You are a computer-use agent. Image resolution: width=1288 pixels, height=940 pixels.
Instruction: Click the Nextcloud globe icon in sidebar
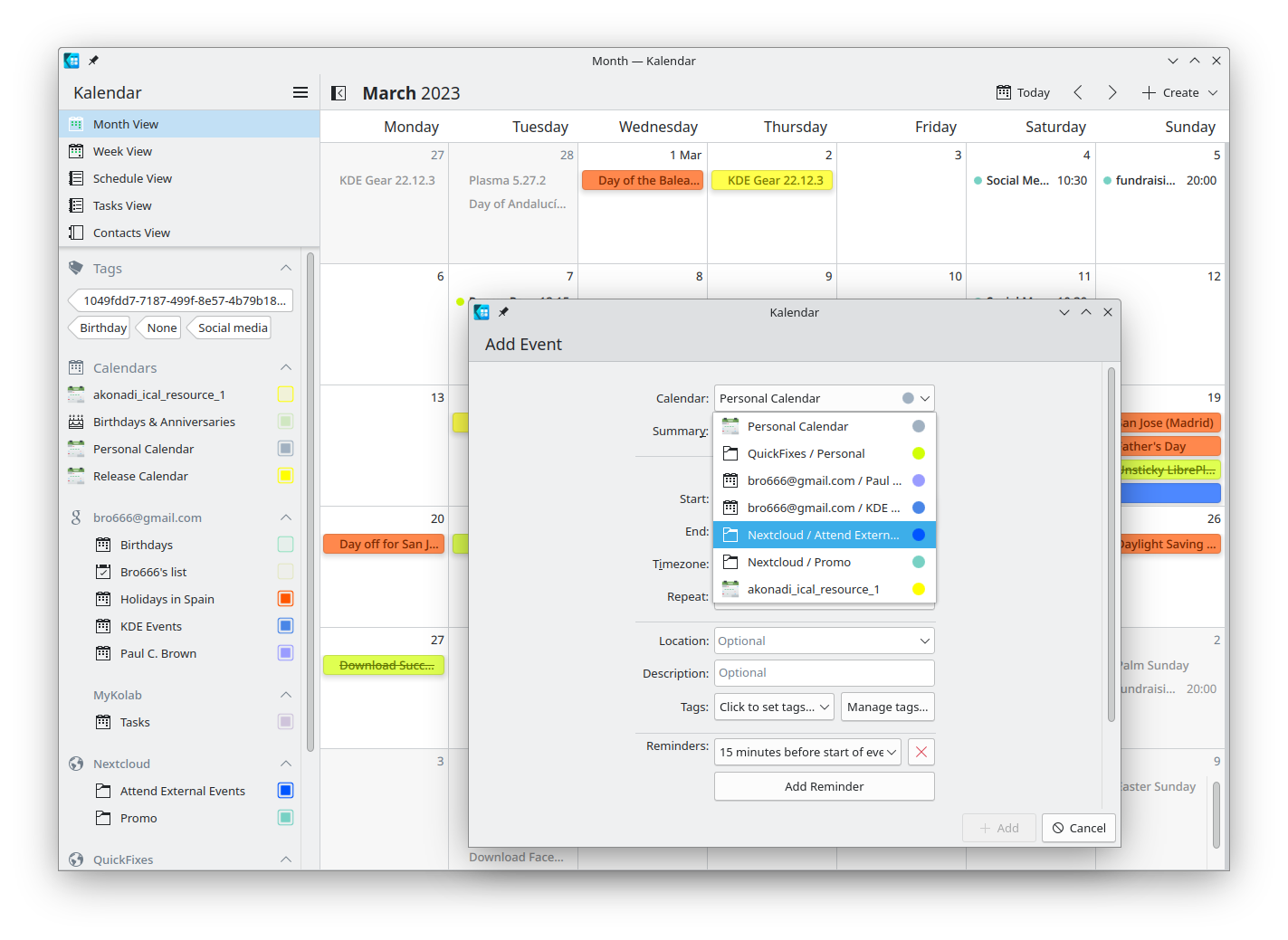(76, 764)
